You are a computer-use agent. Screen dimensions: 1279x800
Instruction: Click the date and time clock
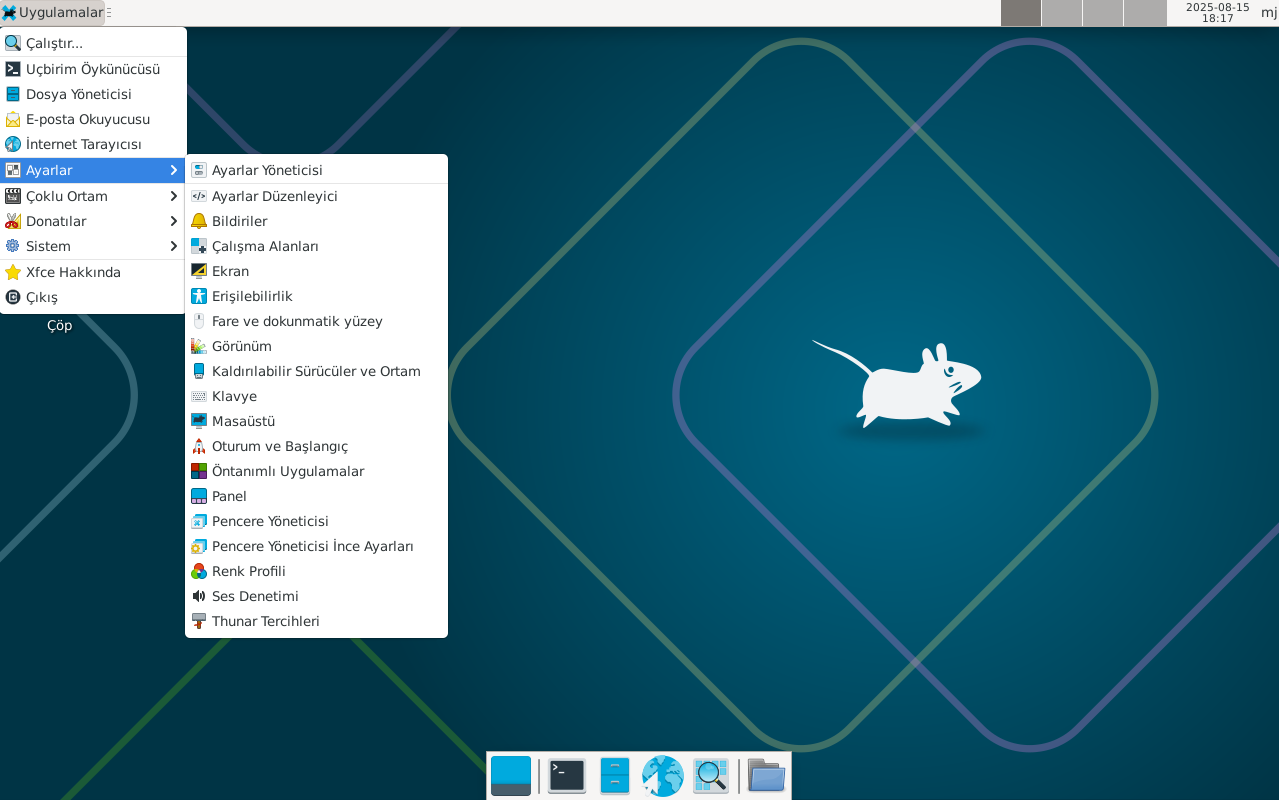(x=1217, y=13)
